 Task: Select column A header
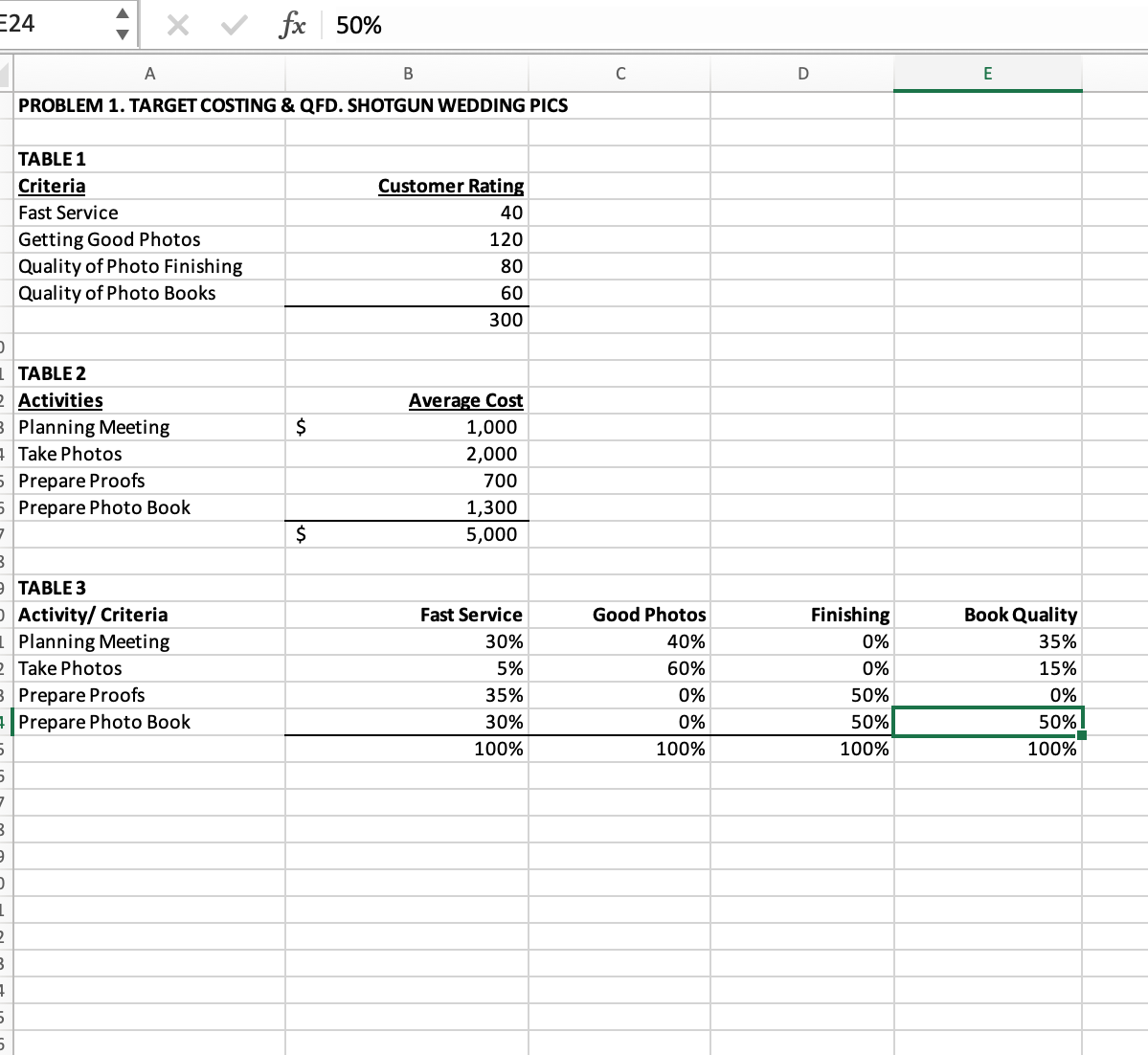coord(149,73)
